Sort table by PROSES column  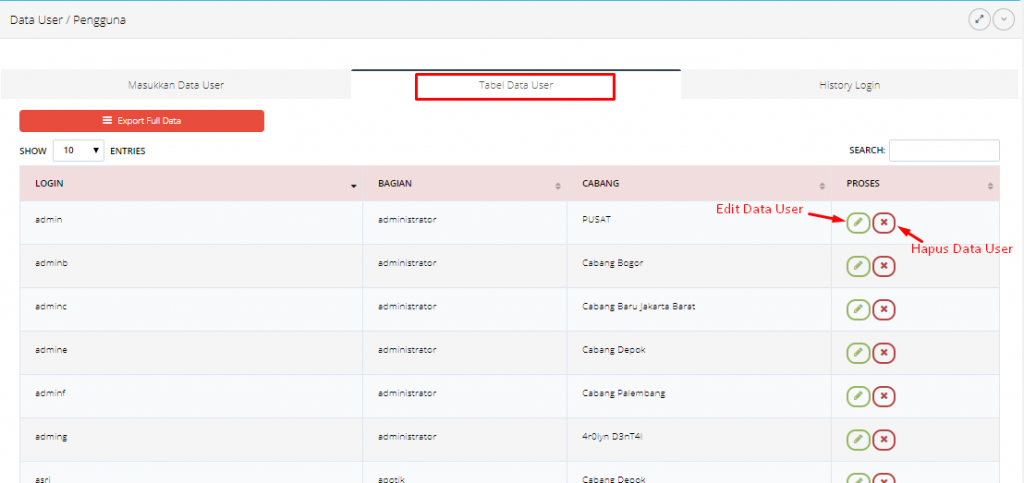point(915,185)
